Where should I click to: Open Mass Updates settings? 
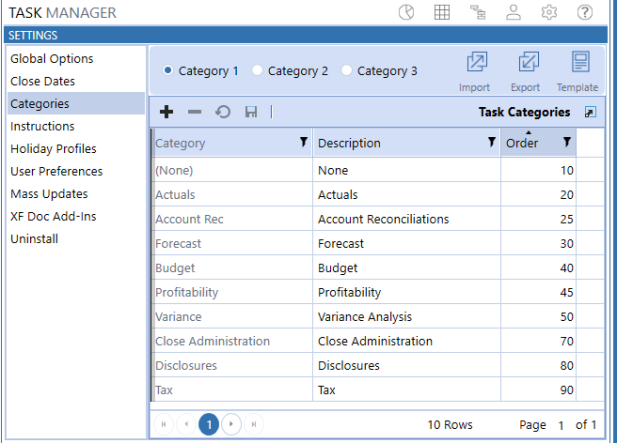pos(76,194)
